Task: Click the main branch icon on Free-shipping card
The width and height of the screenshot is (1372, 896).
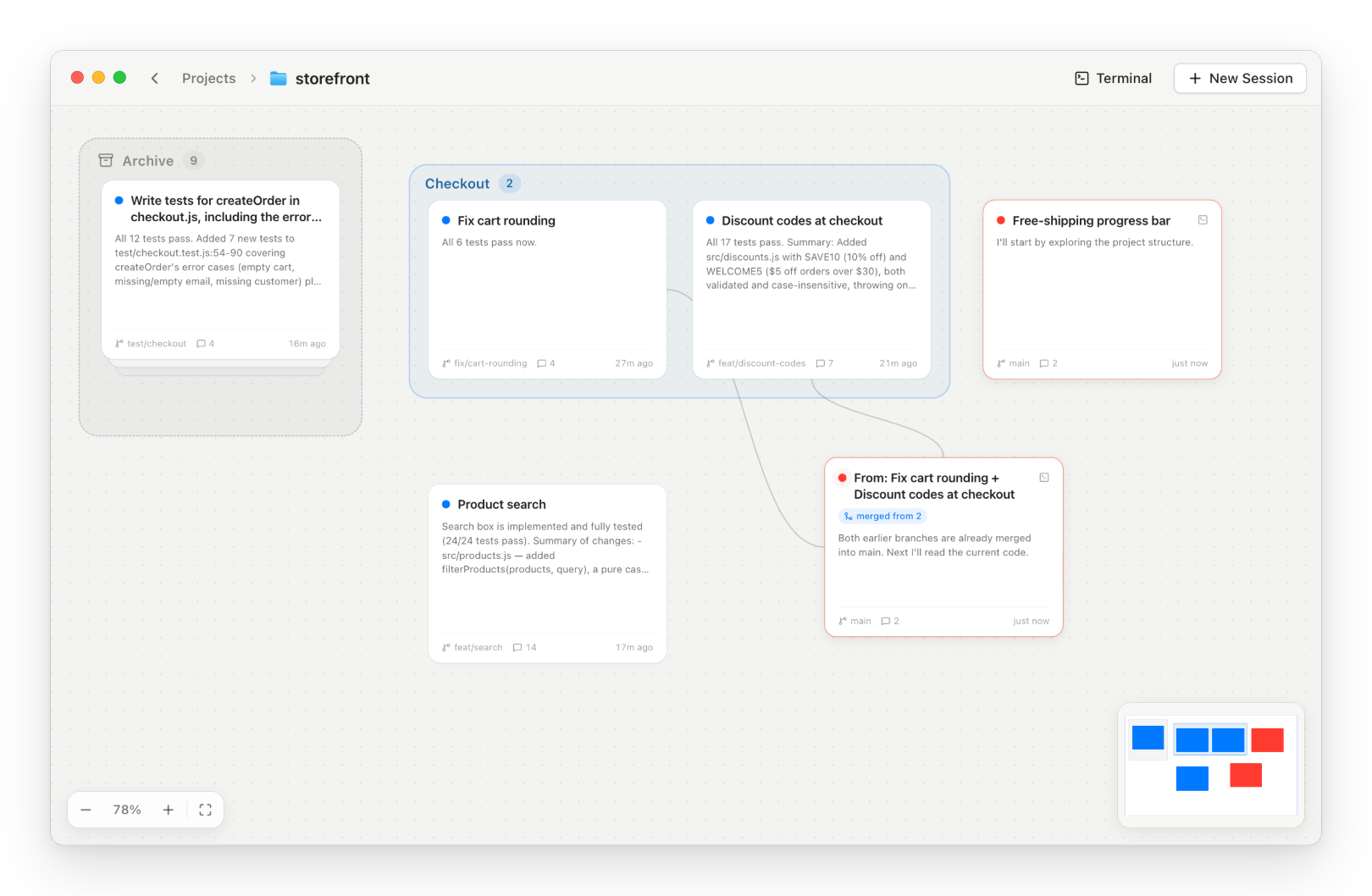Action: pyautogui.click(x=1001, y=363)
